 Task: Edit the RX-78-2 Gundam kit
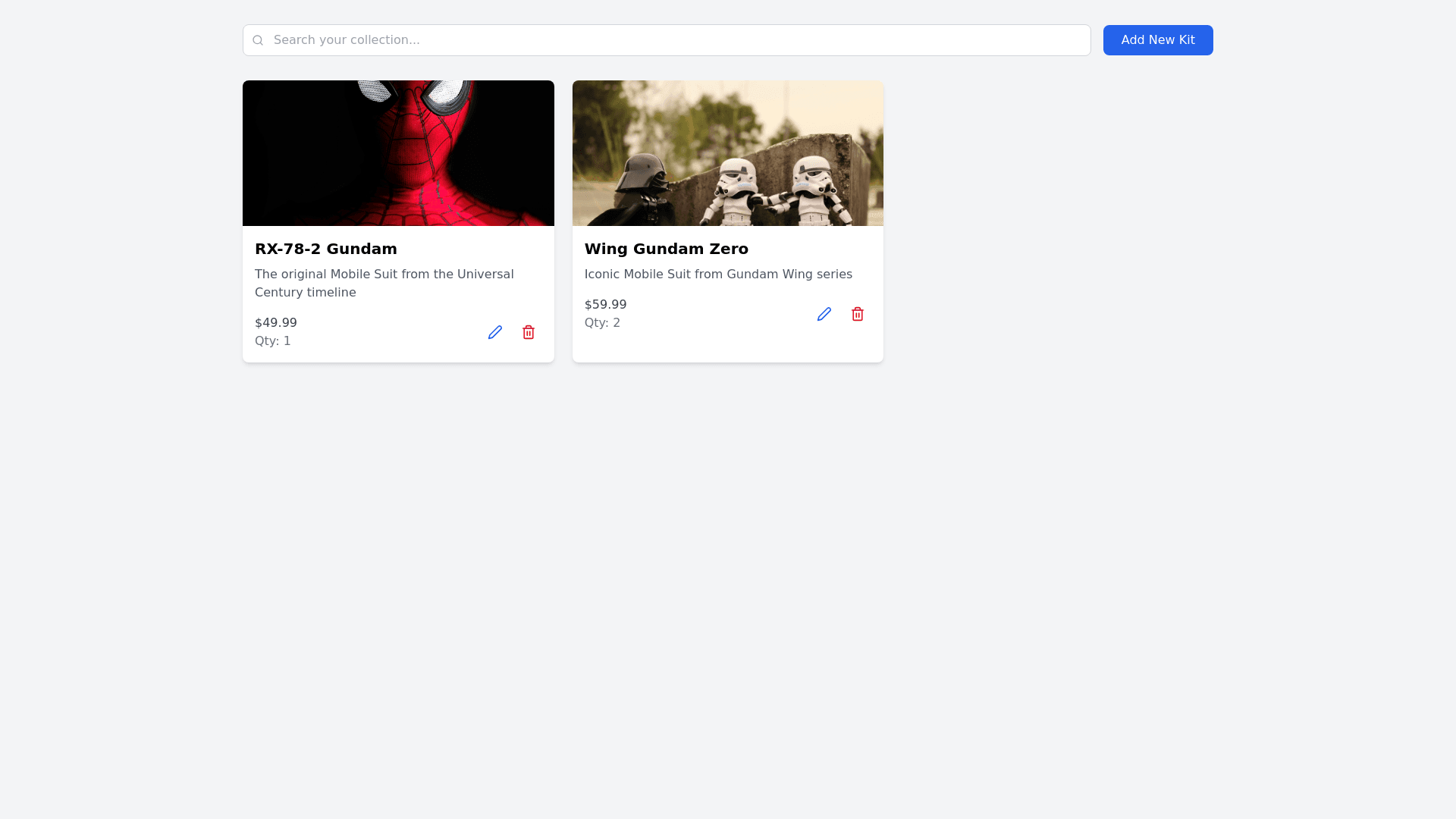point(495,332)
